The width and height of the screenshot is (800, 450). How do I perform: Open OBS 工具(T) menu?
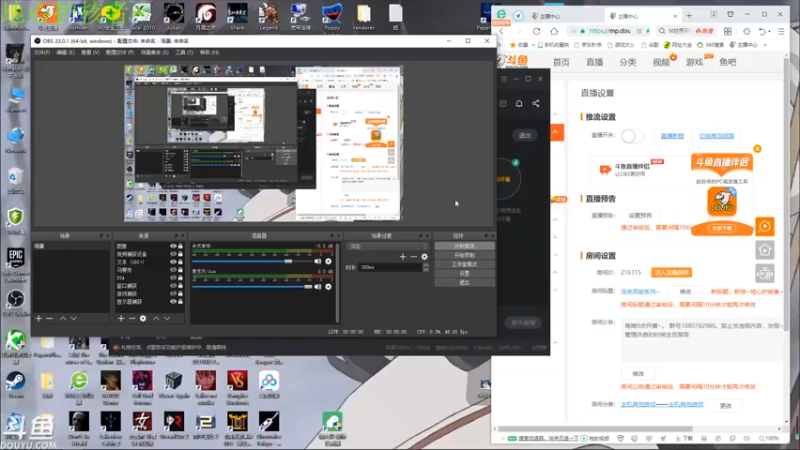[x=184, y=53]
